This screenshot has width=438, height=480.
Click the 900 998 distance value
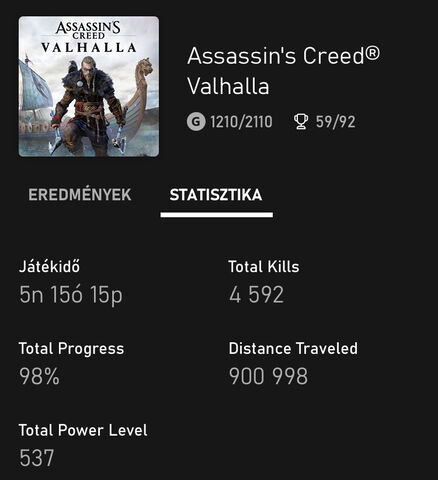click(268, 376)
